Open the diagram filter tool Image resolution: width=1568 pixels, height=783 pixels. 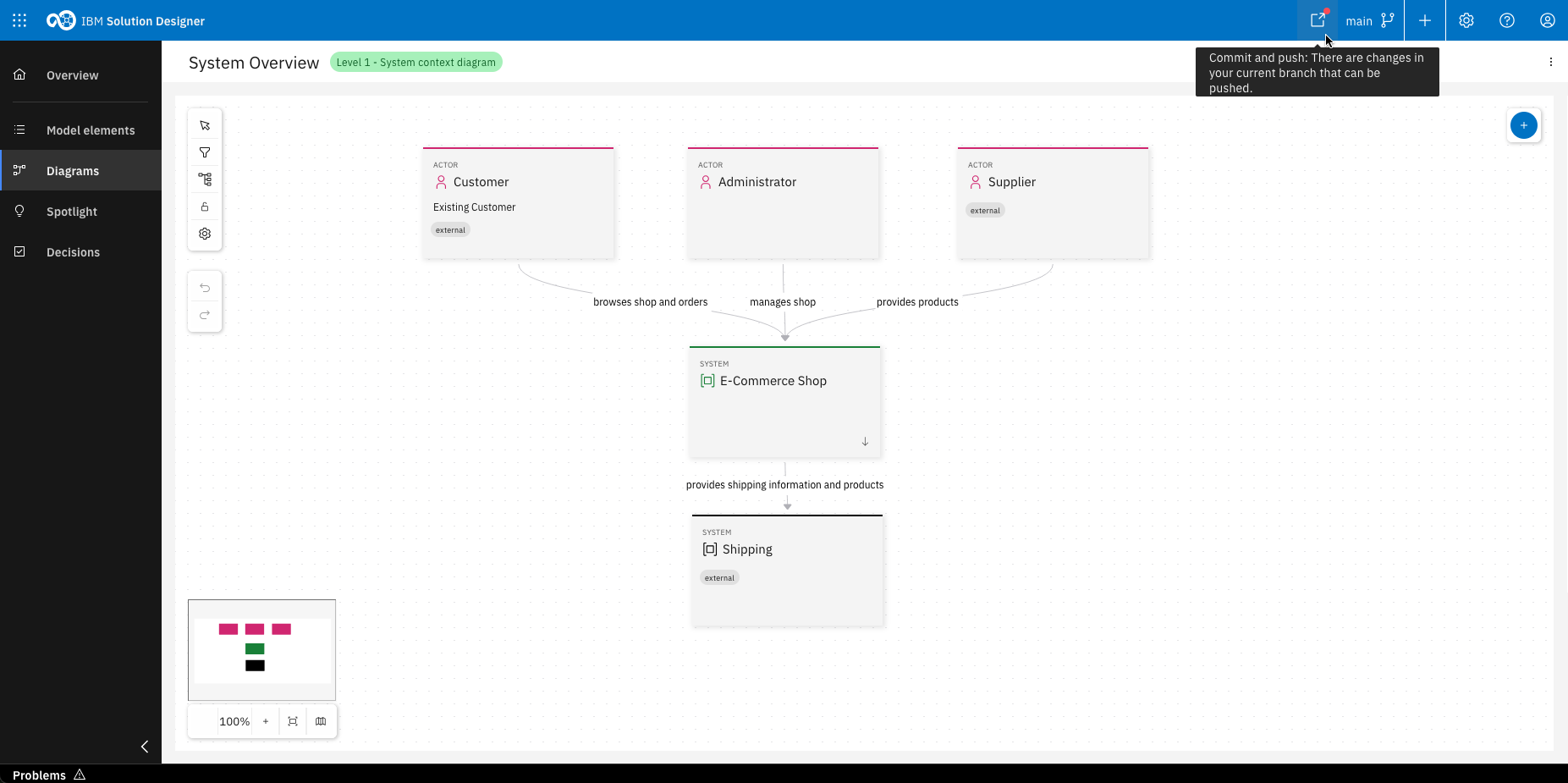point(205,152)
